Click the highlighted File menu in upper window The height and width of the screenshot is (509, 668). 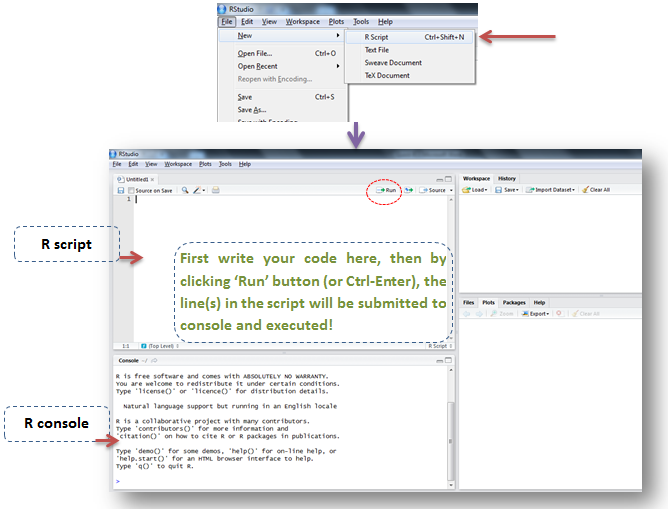click(227, 22)
